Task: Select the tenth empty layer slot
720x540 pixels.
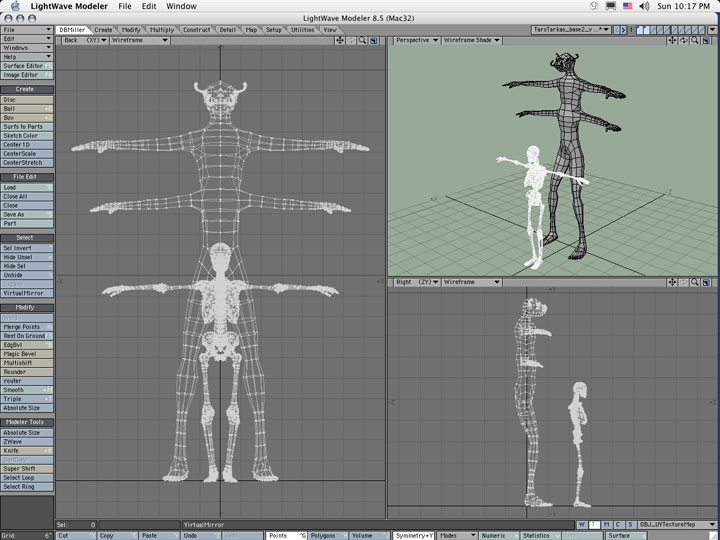Action: [x=701, y=30]
